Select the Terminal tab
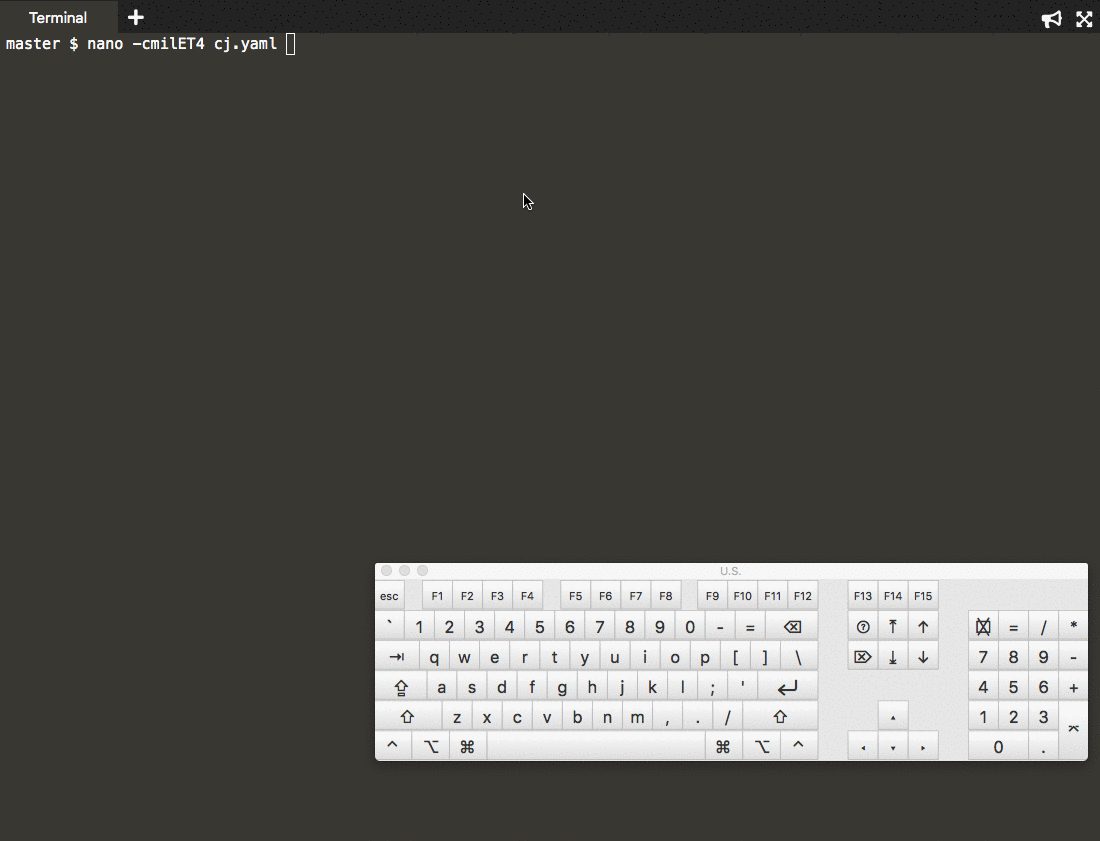The width and height of the screenshot is (1100, 841). pos(58,18)
